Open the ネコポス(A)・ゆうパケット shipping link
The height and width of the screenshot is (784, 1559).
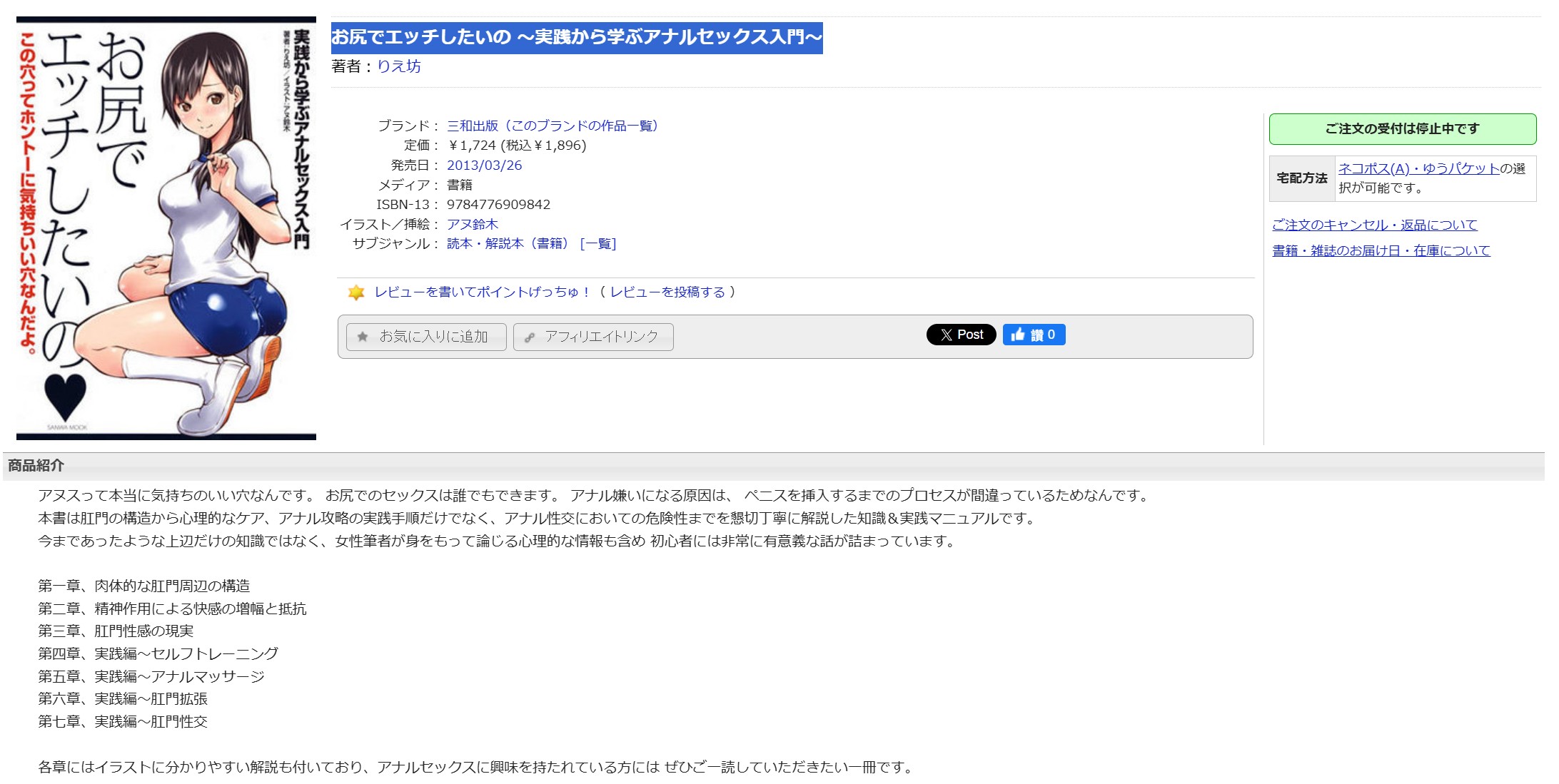tap(1419, 168)
